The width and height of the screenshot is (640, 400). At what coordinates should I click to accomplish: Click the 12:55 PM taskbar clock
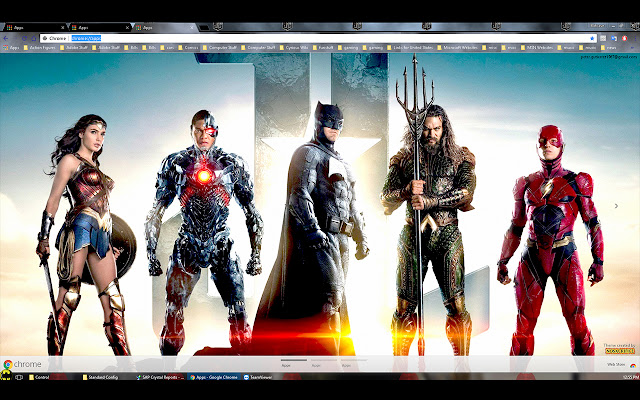coord(631,377)
